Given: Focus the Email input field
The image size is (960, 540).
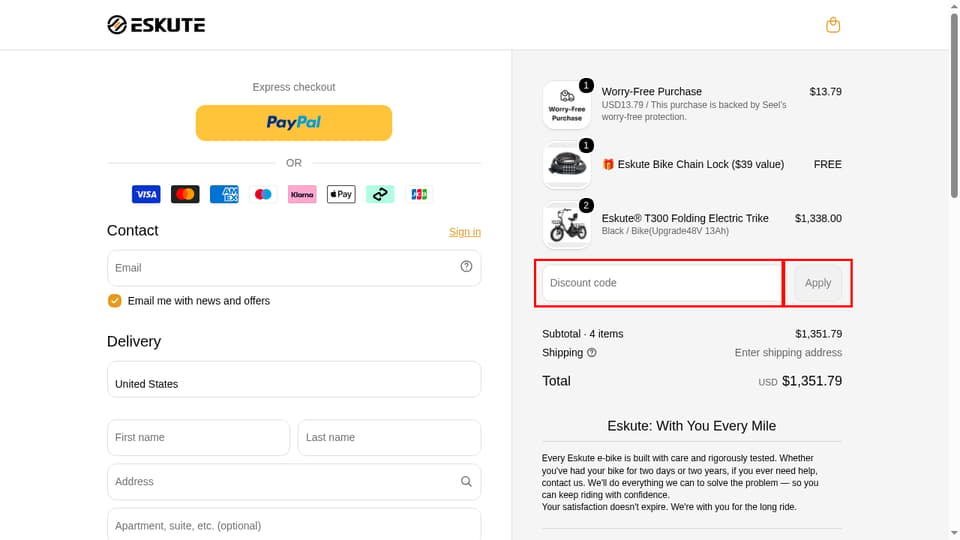Looking at the screenshot, I should (x=294, y=268).
